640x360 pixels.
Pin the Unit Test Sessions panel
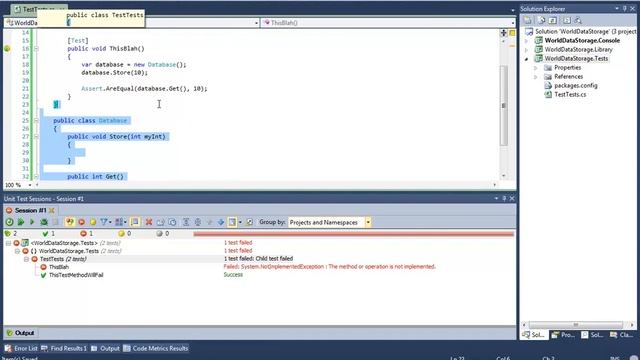pyautogui.click(x=504, y=198)
